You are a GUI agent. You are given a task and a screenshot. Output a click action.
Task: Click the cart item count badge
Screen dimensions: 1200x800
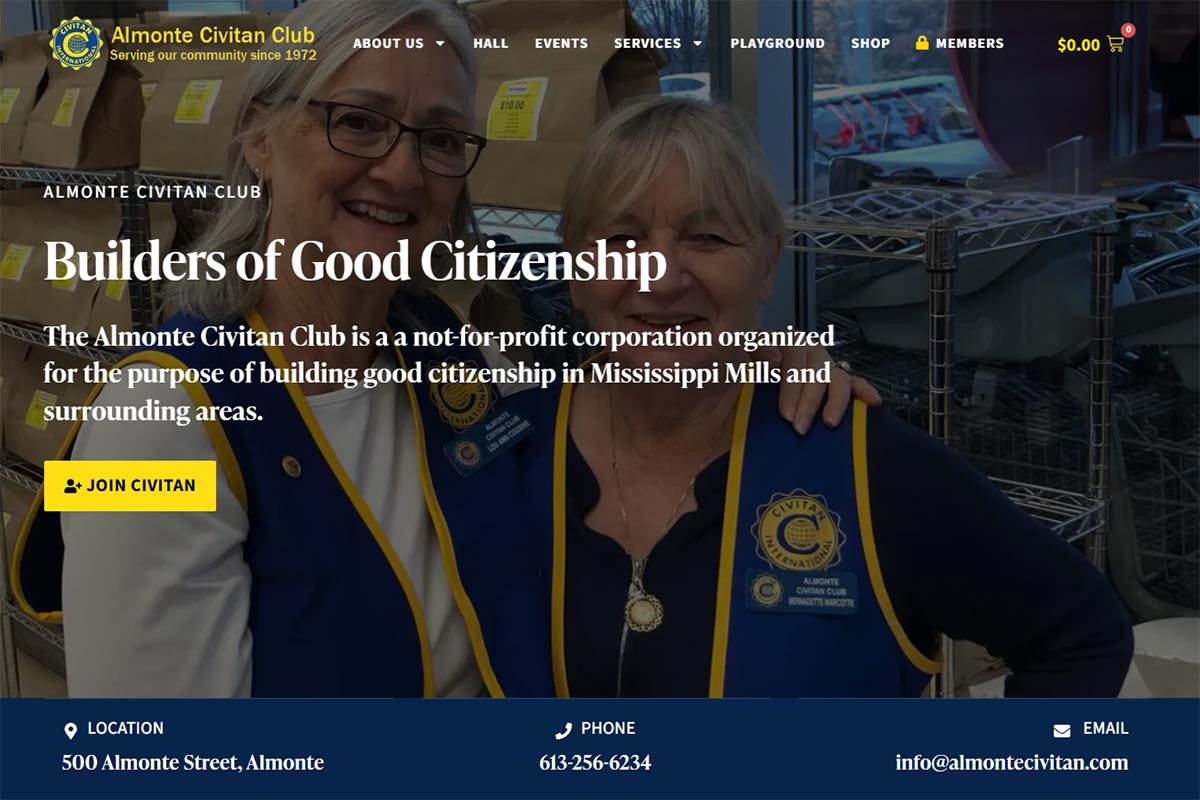click(1128, 30)
